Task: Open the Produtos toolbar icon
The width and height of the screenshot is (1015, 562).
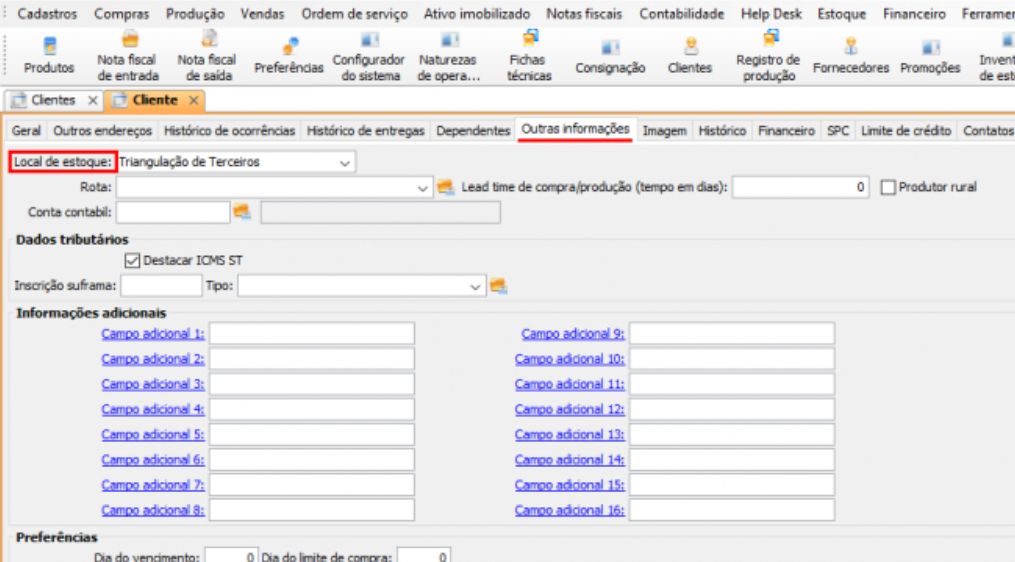Action: (x=49, y=57)
